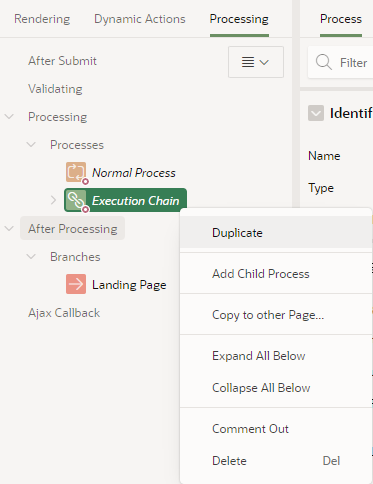Open the tree options hamburger menu

pyautogui.click(x=256, y=62)
